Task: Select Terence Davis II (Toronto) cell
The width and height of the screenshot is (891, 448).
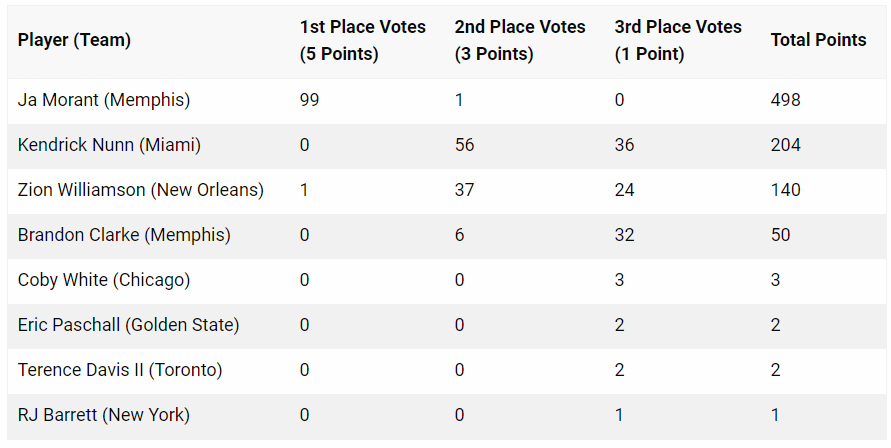Action: click(120, 370)
